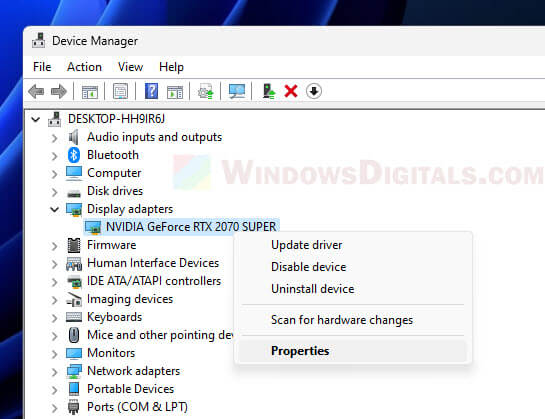The width and height of the screenshot is (545, 419).
Task: Go back using the toolbar back arrow
Action: tap(36, 91)
